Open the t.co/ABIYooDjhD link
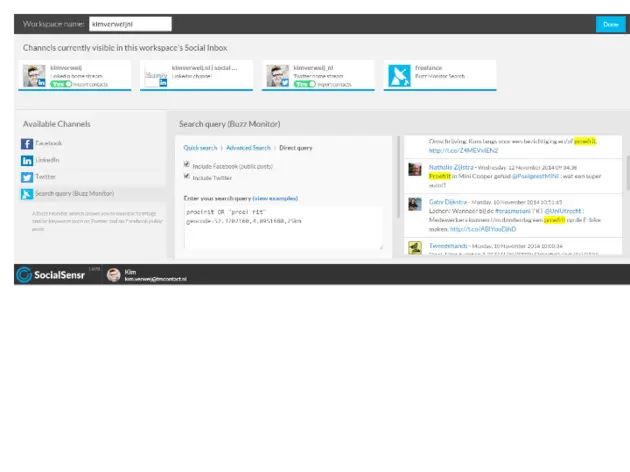The height and width of the screenshot is (472, 630). point(483,229)
